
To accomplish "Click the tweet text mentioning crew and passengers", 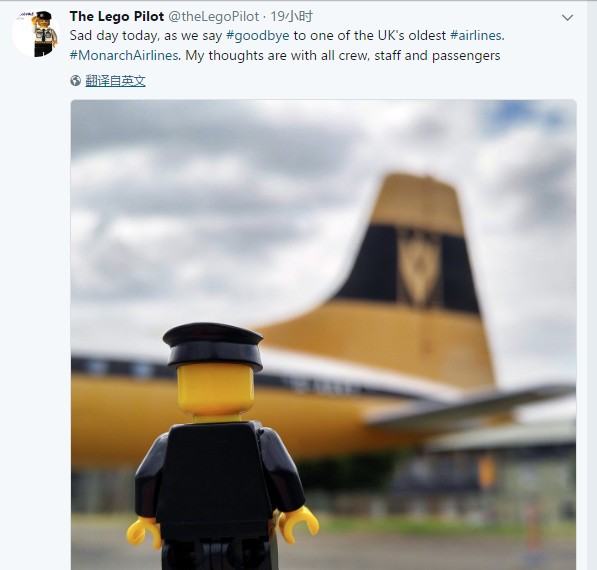I will click(x=343, y=56).
